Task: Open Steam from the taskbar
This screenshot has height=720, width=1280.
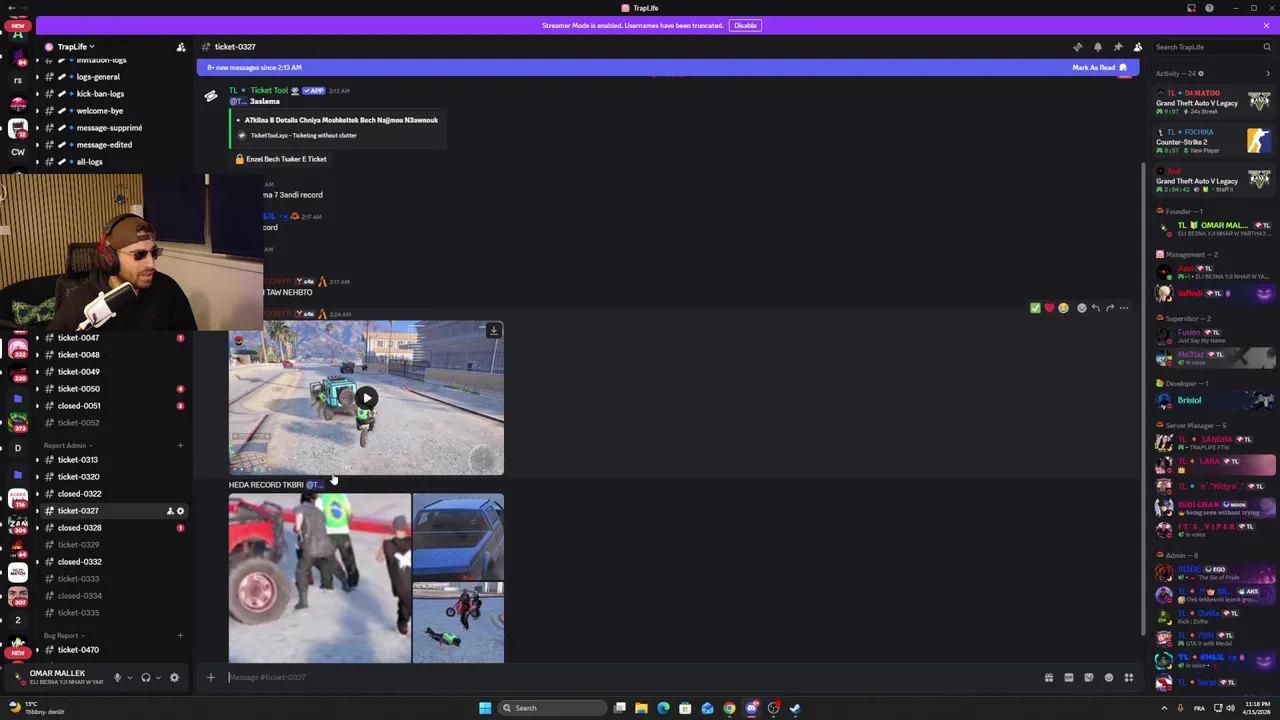Action: tap(795, 708)
